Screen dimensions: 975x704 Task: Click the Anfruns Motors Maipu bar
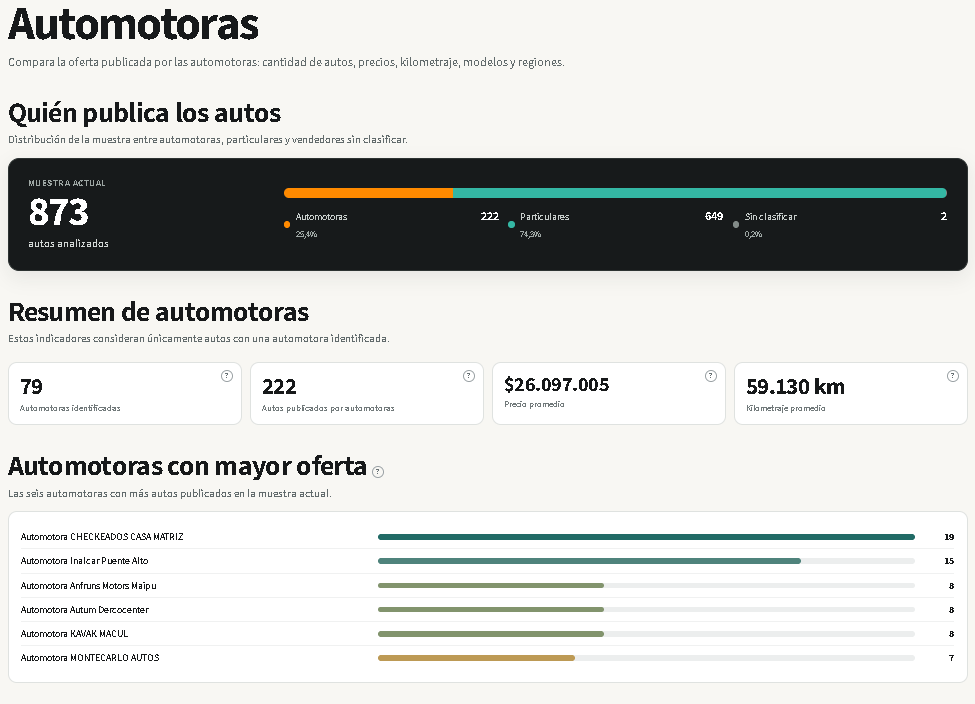[x=491, y=585]
